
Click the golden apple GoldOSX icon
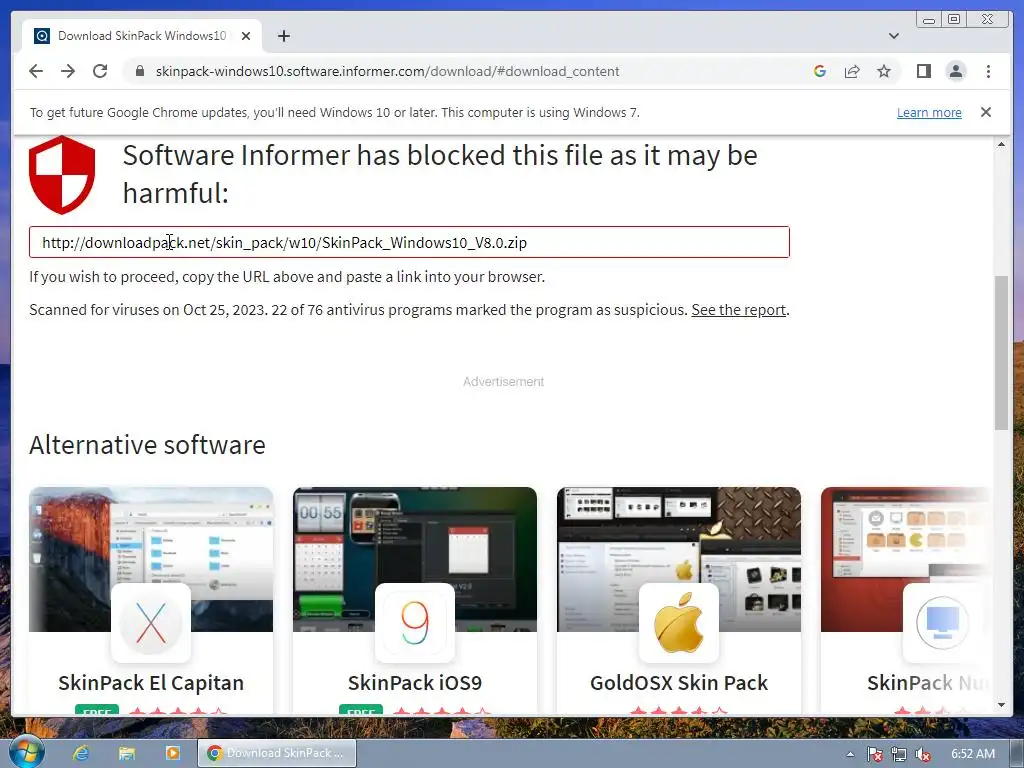(x=679, y=622)
